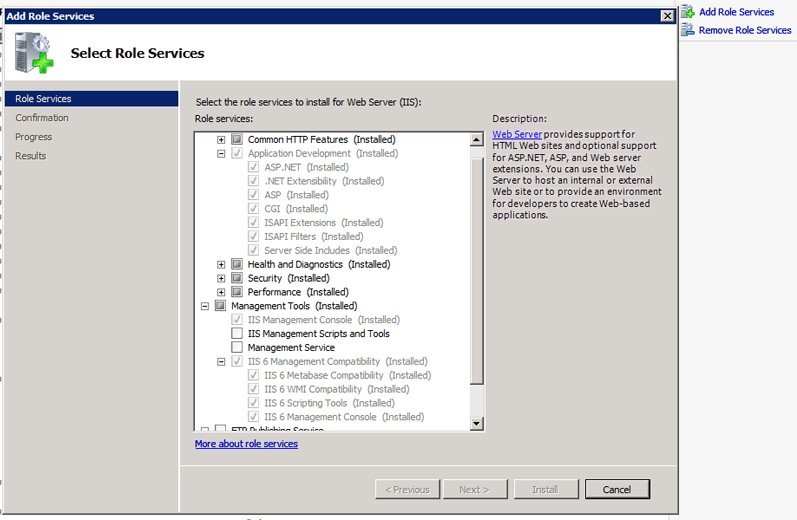Select IIS Management Scripts and Tools text
Screen dimensions: 797x520
[319, 333]
